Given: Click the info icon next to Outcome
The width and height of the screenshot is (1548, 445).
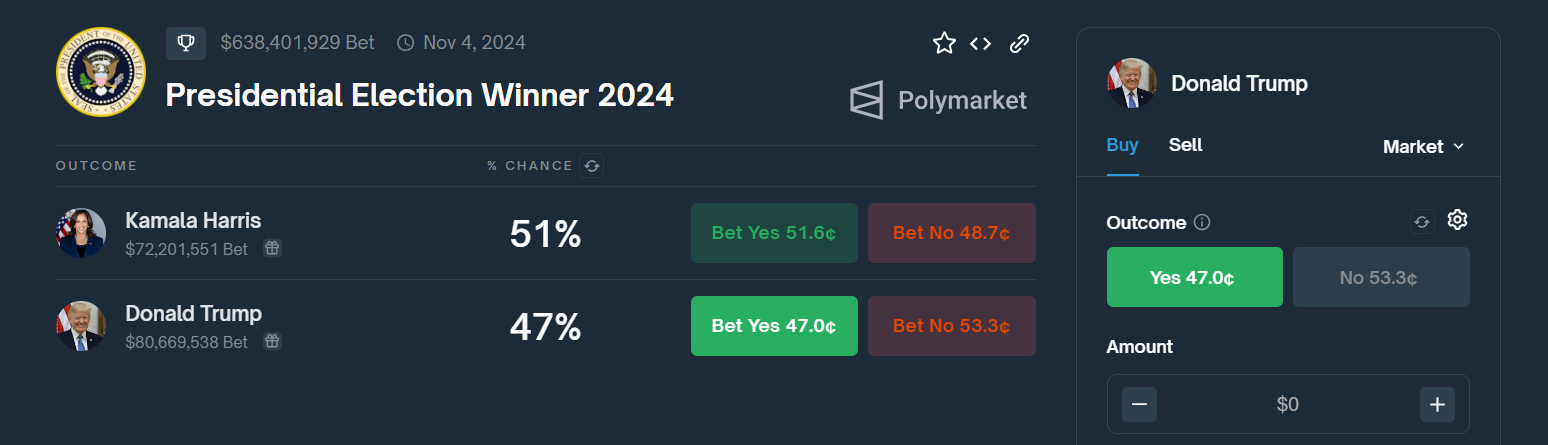Looking at the screenshot, I should pos(1202,222).
